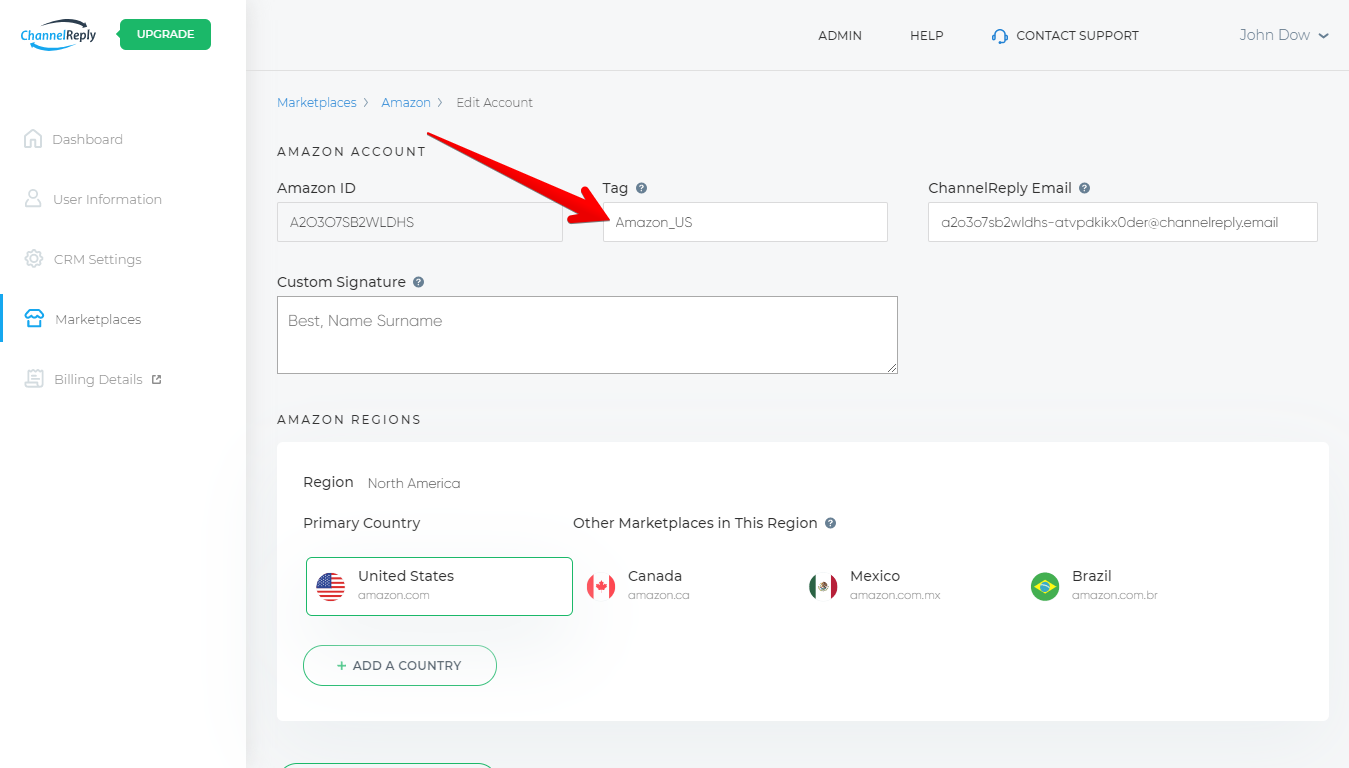Click the green UPGRADE button
1349x768 pixels.
165,34
